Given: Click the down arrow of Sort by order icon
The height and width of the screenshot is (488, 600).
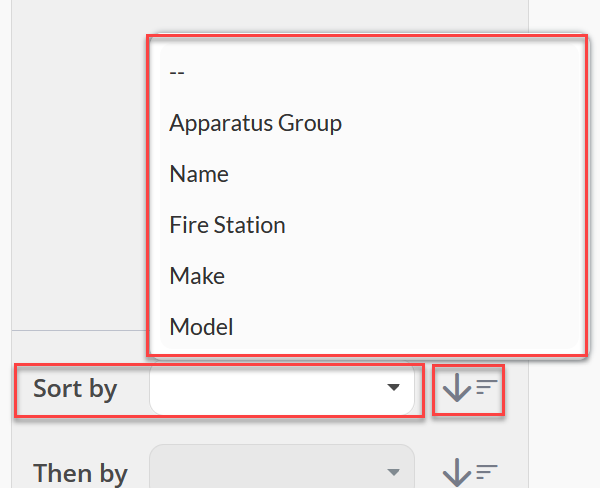Looking at the screenshot, I should (x=457, y=388).
